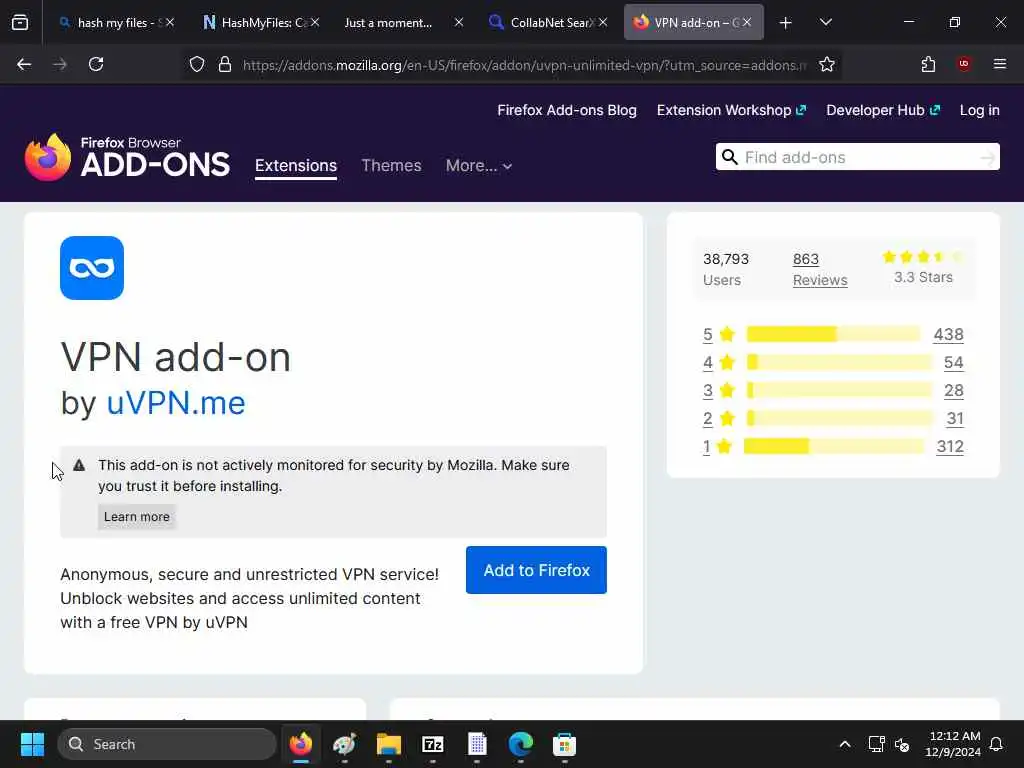Filter reviews by 4 star bar

coord(839,362)
